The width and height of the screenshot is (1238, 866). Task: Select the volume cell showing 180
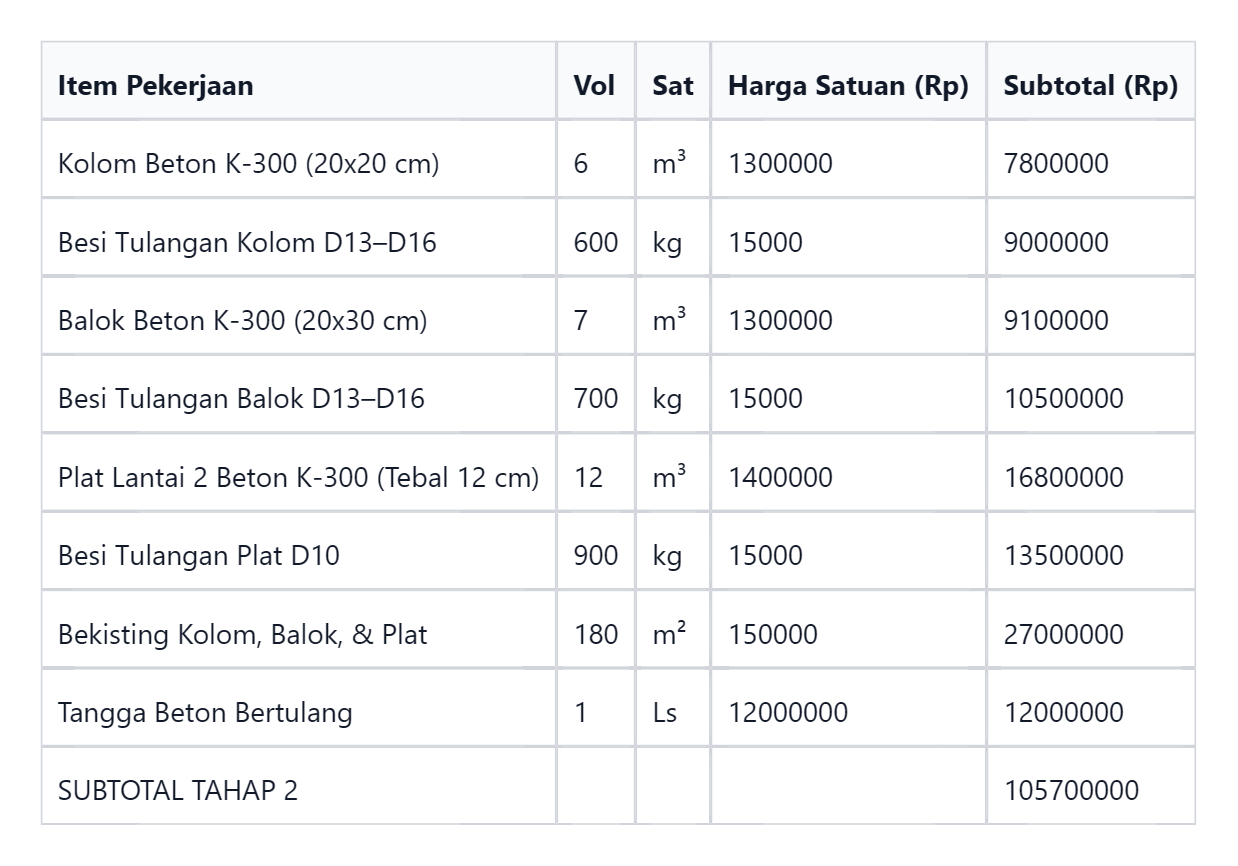tap(595, 634)
